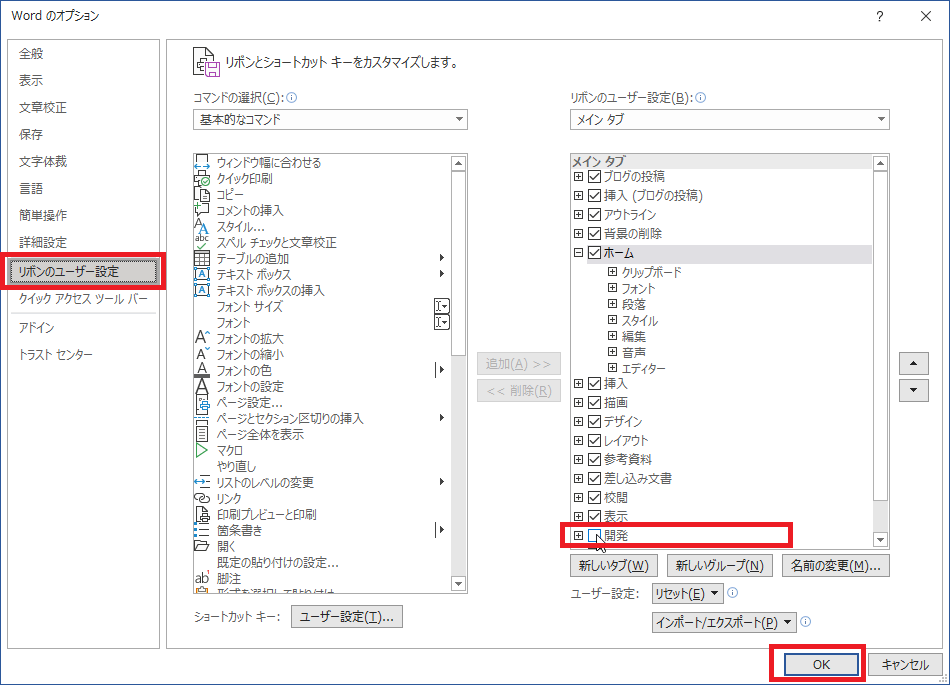950x685 pixels.
Task: Expand the 差し込み文書 node
Action: tap(579, 478)
